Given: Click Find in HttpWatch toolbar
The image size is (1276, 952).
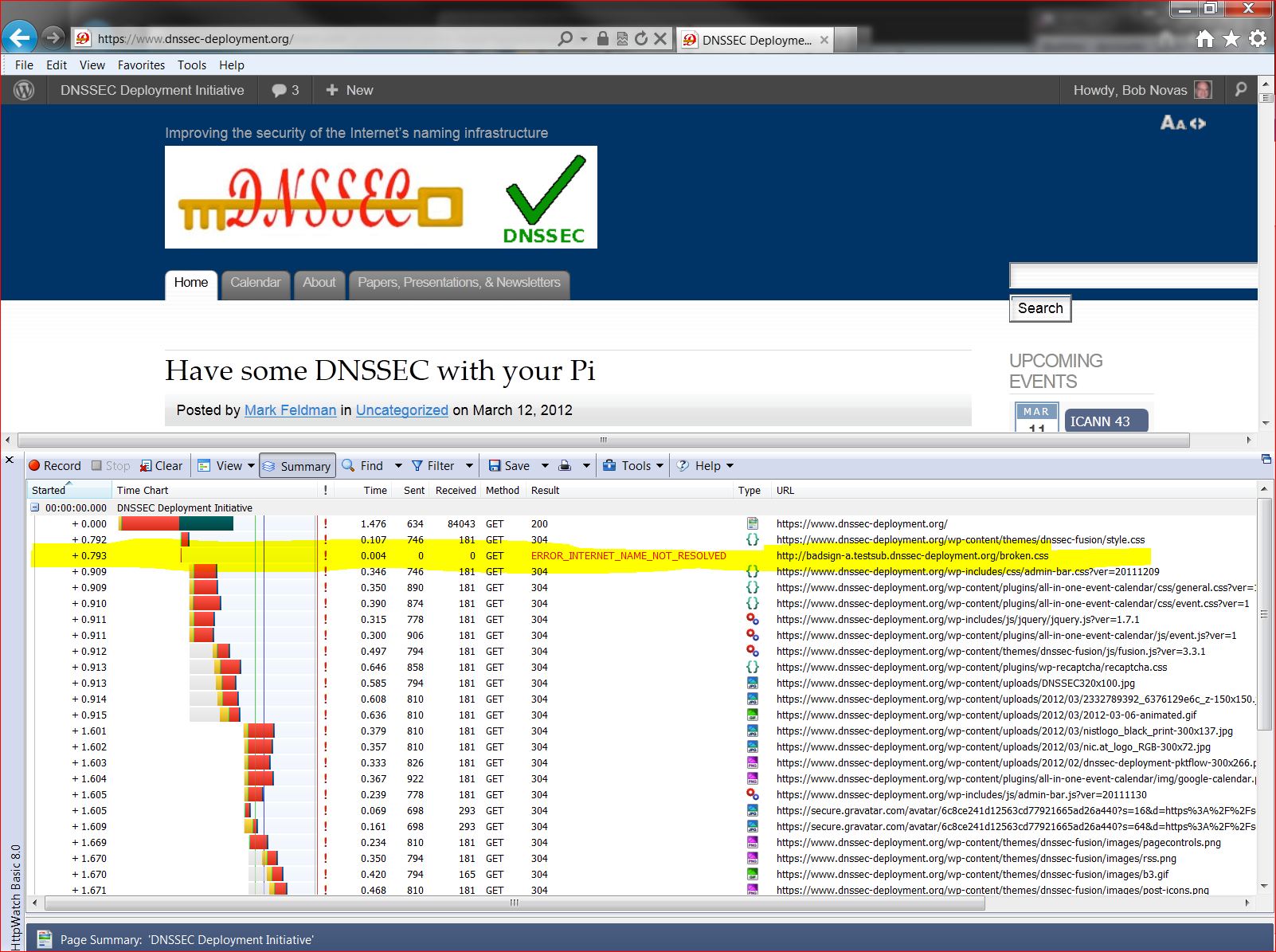Looking at the screenshot, I should click(363, 466).
